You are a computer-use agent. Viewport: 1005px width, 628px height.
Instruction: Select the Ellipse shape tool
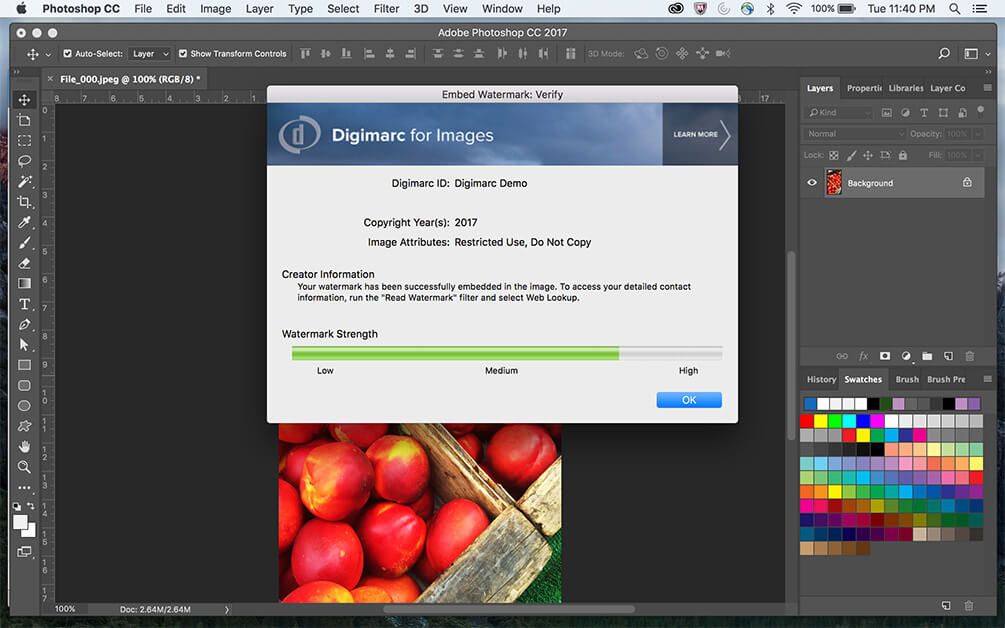click(x=24, y=406)
